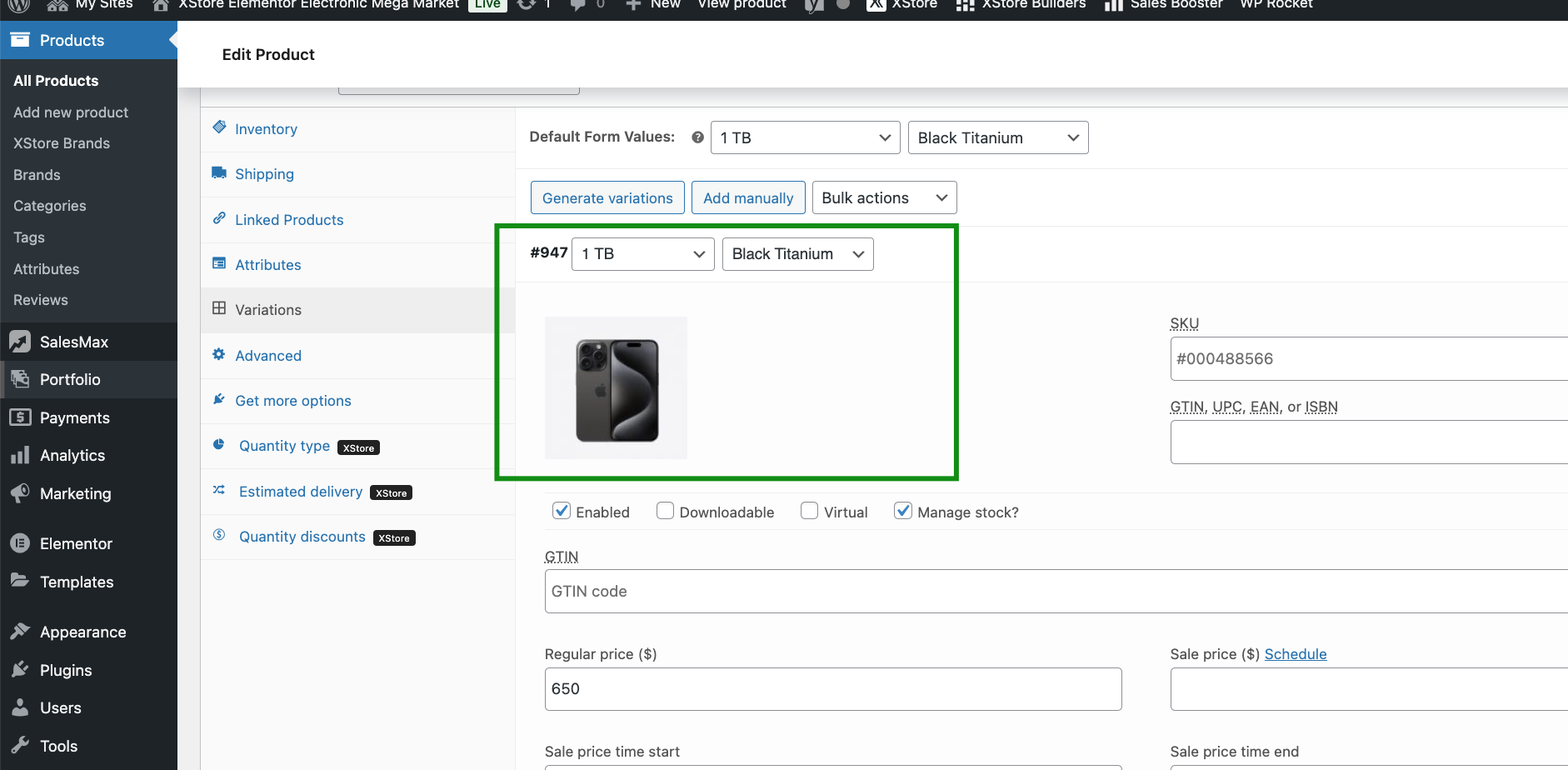Open the default form values 1 TB dropdown
This screenshot has width=1568, height=770.
tap(805, 137)
